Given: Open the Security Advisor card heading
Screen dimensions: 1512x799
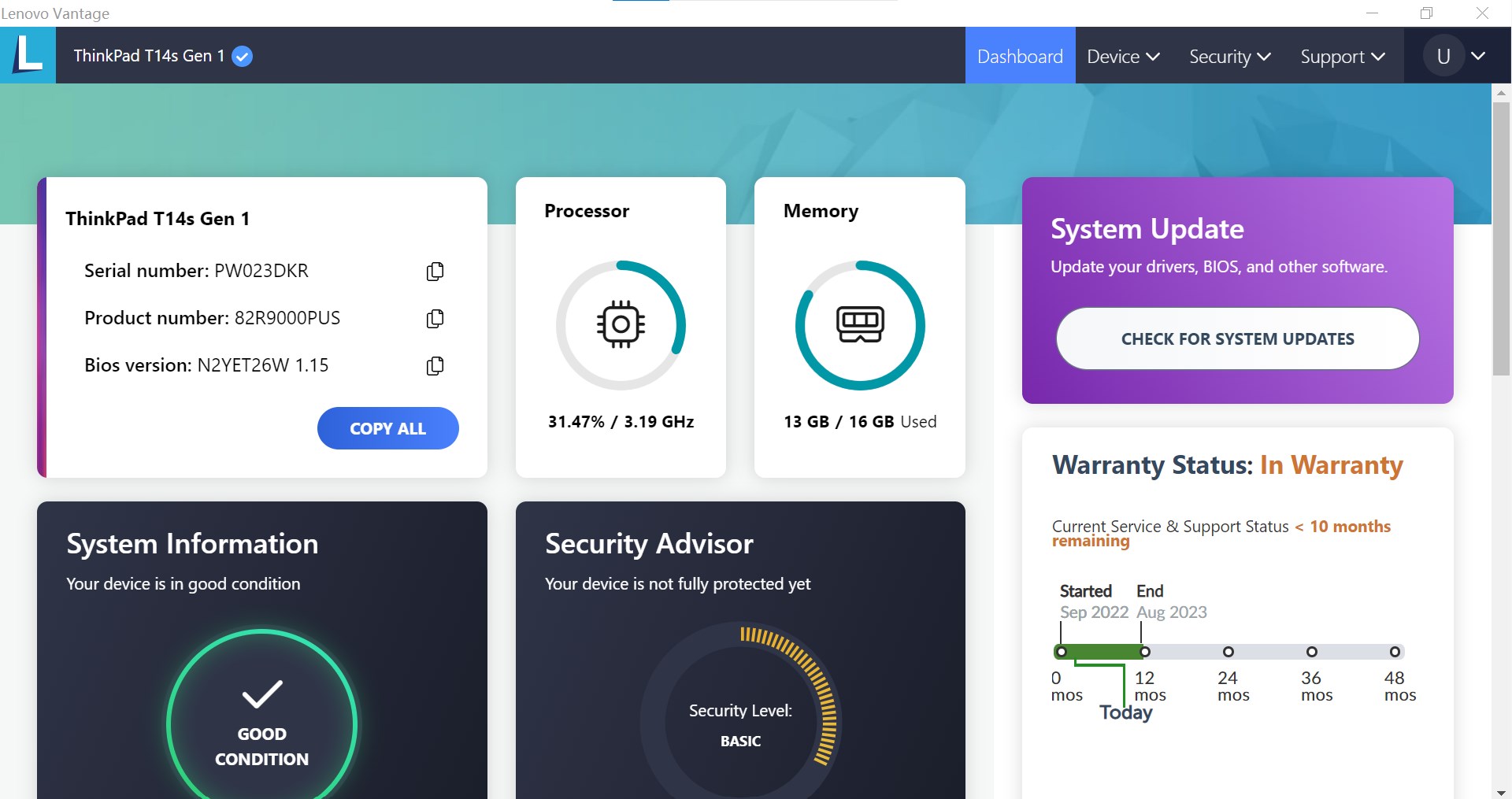Looking at the screenshot, I should pos(649,544).
